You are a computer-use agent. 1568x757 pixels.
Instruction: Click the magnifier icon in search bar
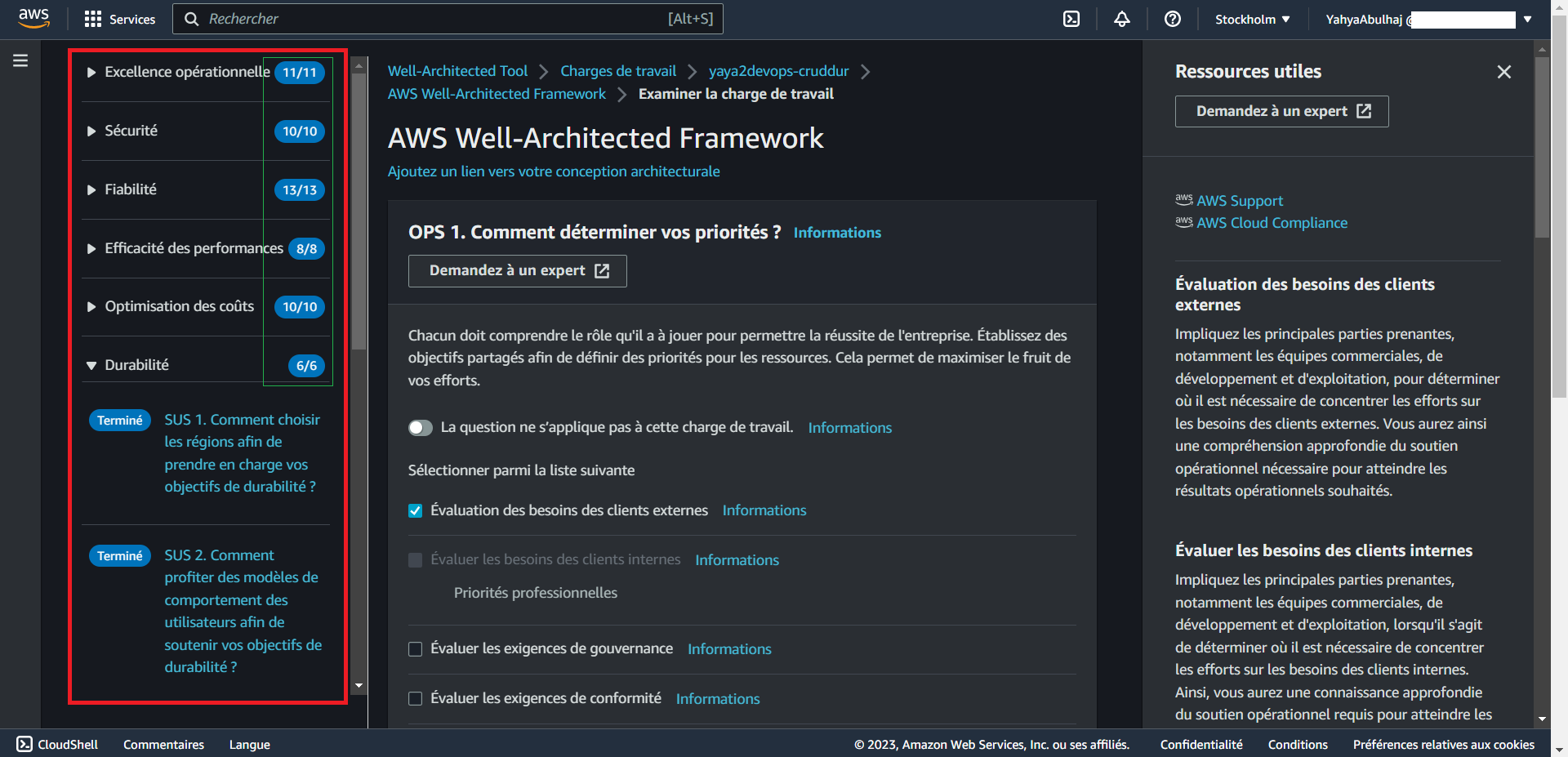(192, 19)
